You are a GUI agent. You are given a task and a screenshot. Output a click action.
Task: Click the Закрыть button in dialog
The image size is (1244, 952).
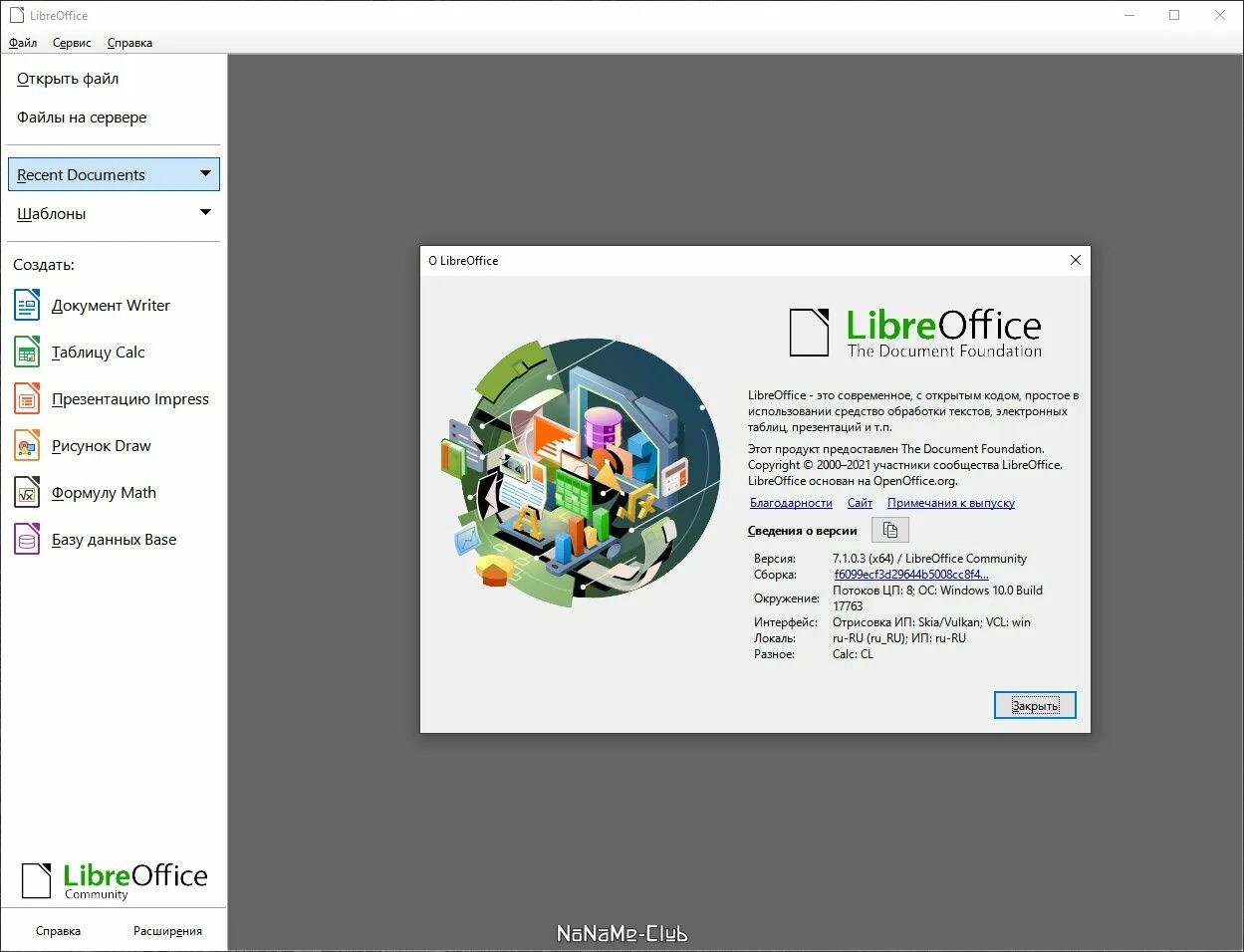(x=1035, y=705)
